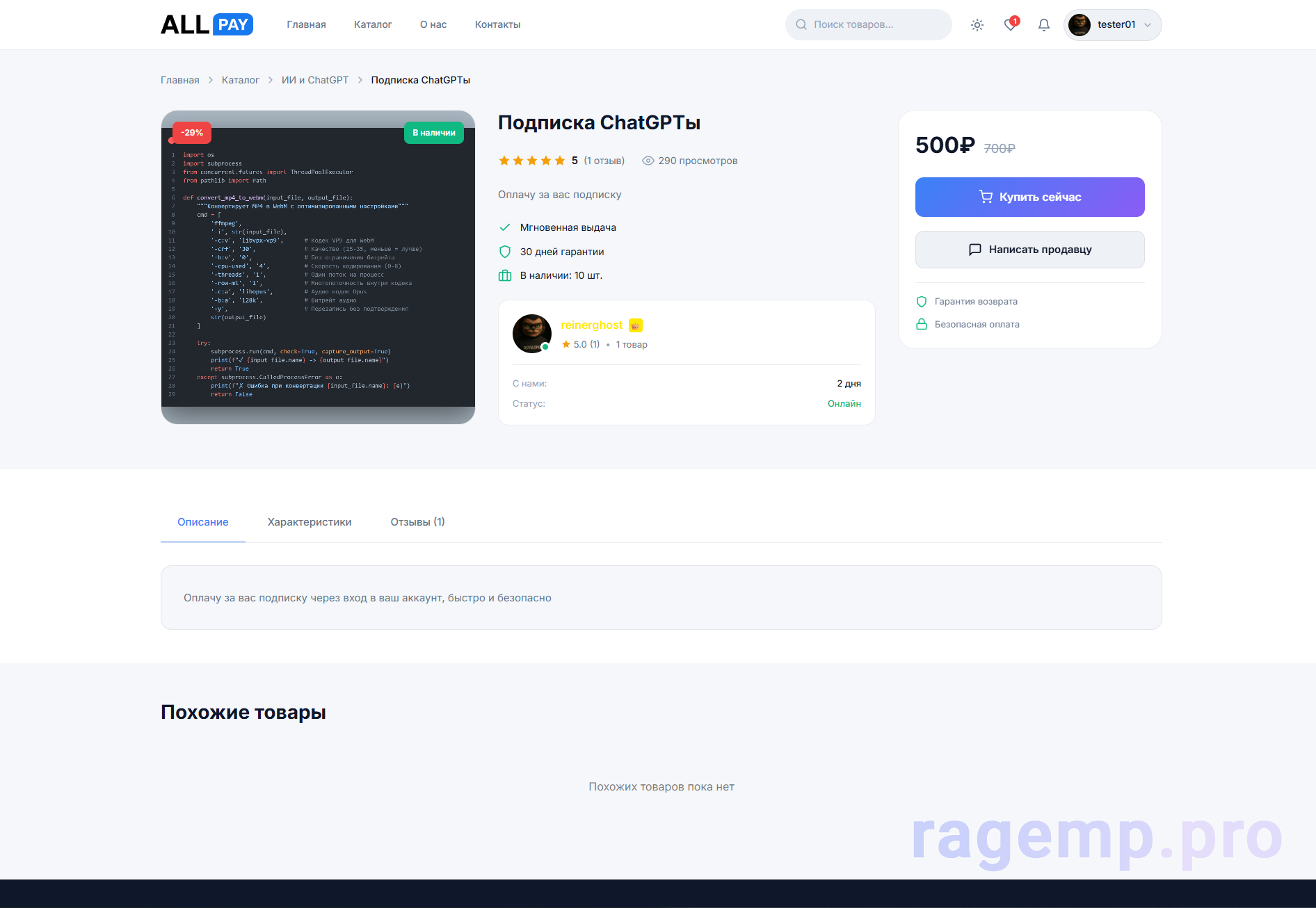The width and height of the screenshot is (1316, 908).
Task: Click the crown badge next to reinerghost
Action: (635, 325)
